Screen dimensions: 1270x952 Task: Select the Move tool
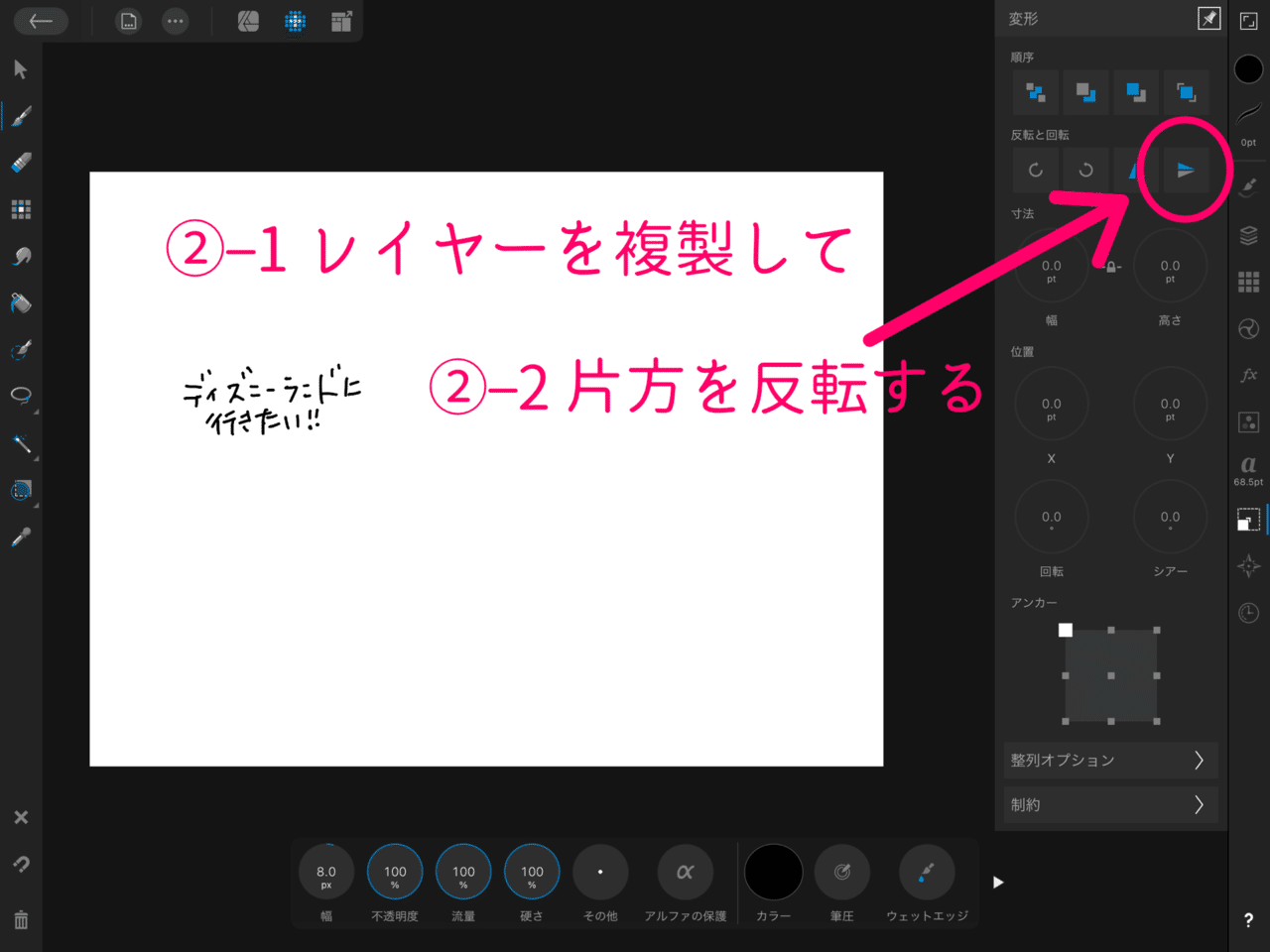(x=20, y=67)
